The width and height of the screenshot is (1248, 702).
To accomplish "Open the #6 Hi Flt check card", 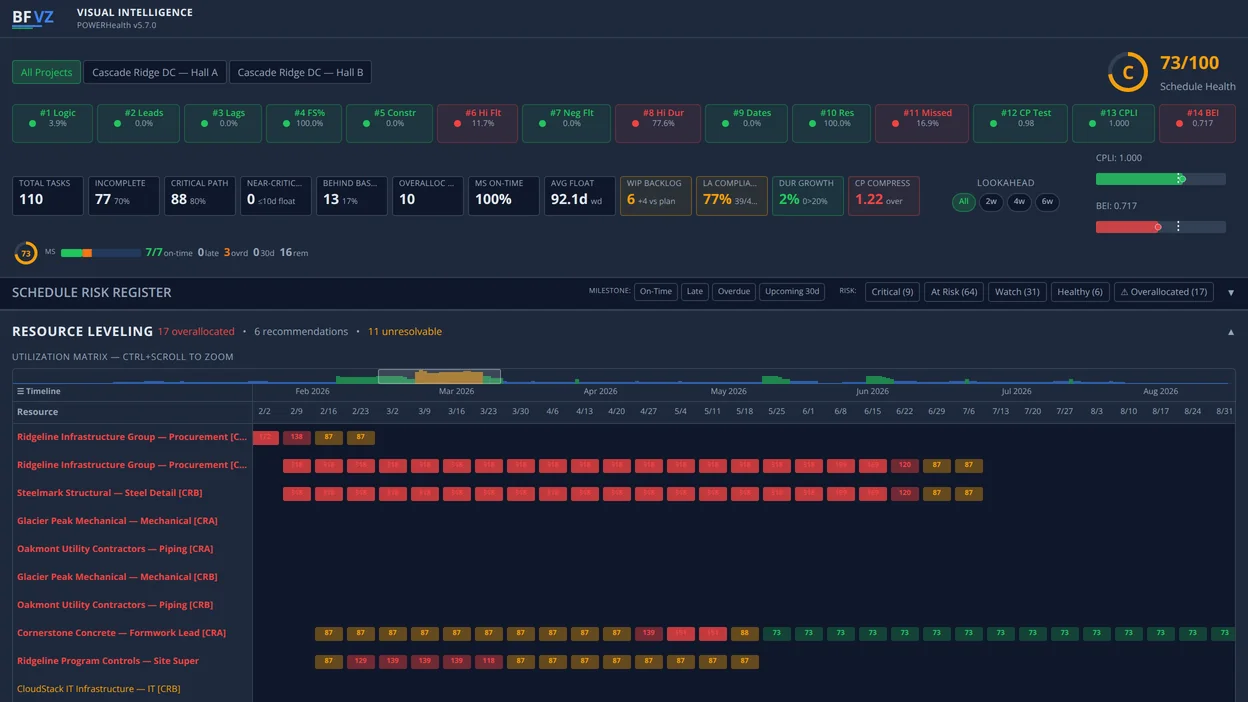I will (x=477, y=123).
